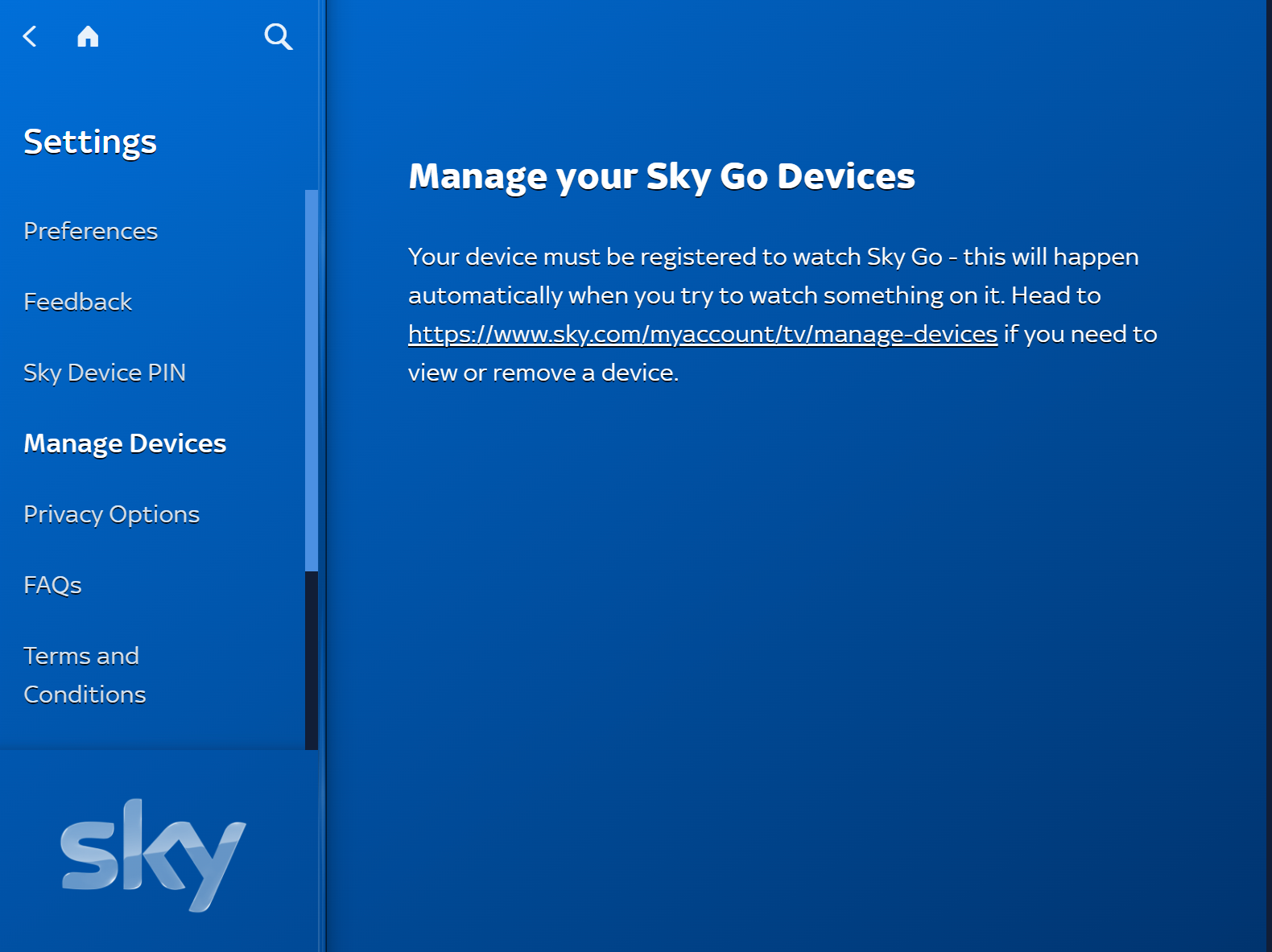Click the light-blue sidebar scrollbar thumb
Screen dimensions: 1272x952
point(312,380)
